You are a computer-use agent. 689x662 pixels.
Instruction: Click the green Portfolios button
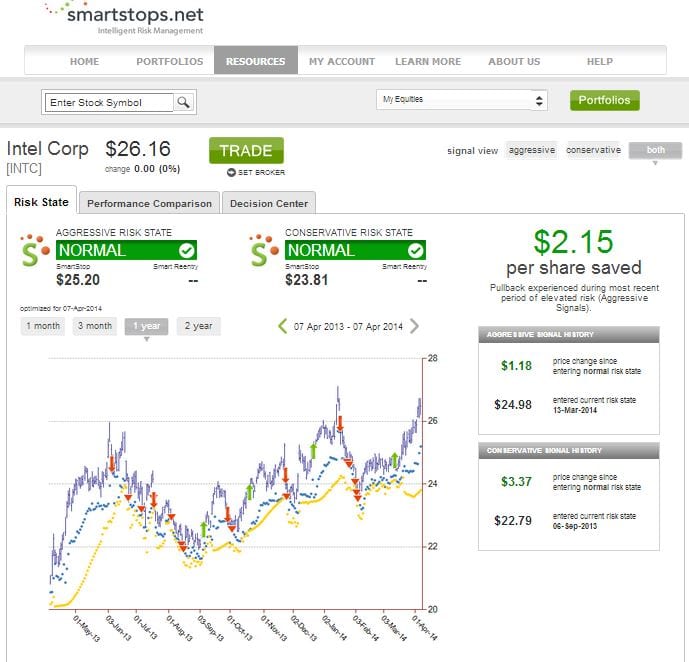pyautogui.click(x=604, y=100)
